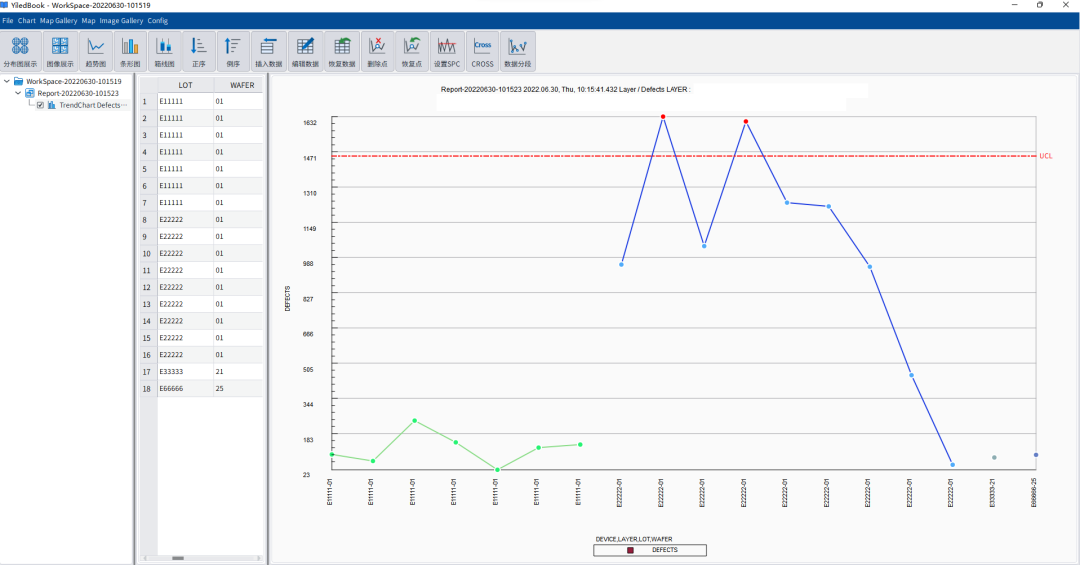
Task: Toggle the TrendChart Defects checkbox
Action: 40,105
